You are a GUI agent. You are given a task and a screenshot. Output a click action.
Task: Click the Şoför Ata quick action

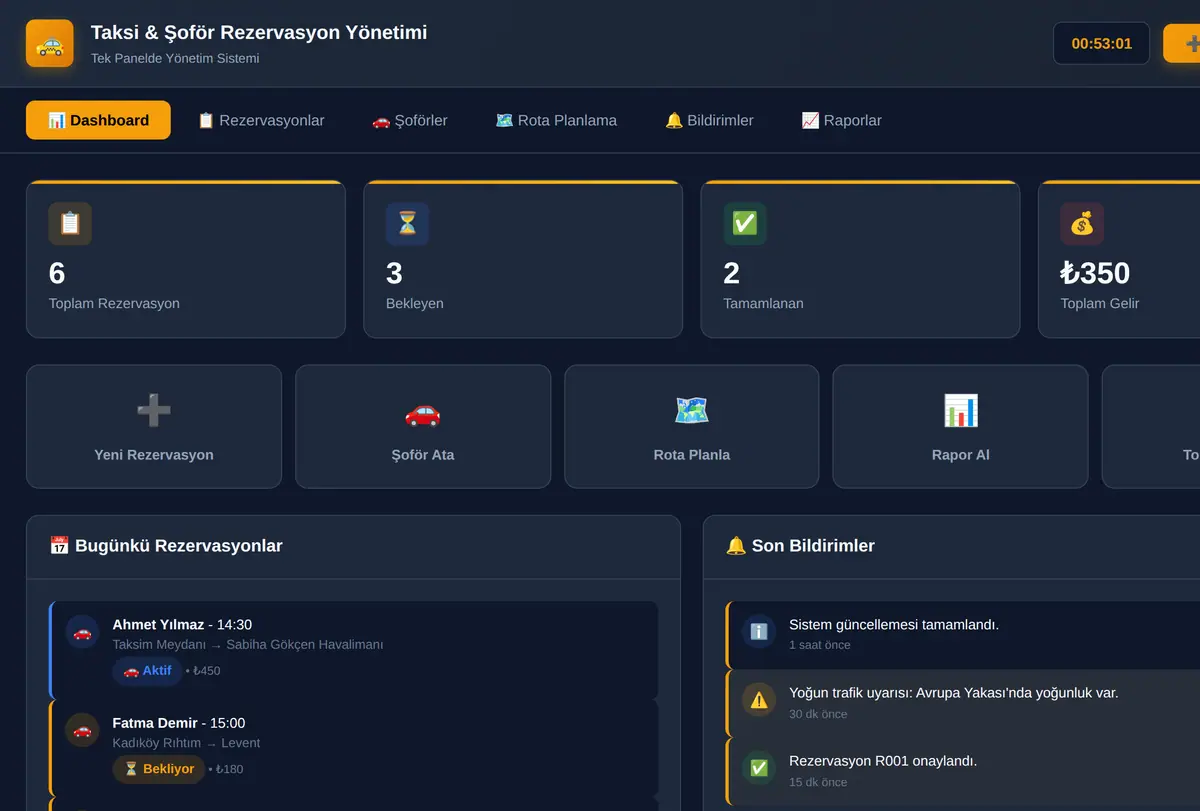(x=423, y=426)
